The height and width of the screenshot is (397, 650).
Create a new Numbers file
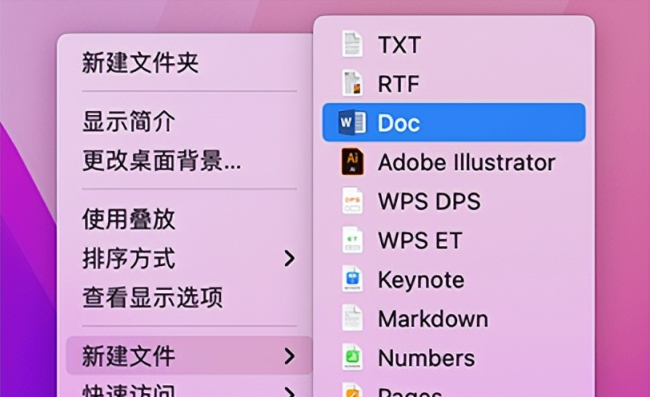tap(454, 358)
